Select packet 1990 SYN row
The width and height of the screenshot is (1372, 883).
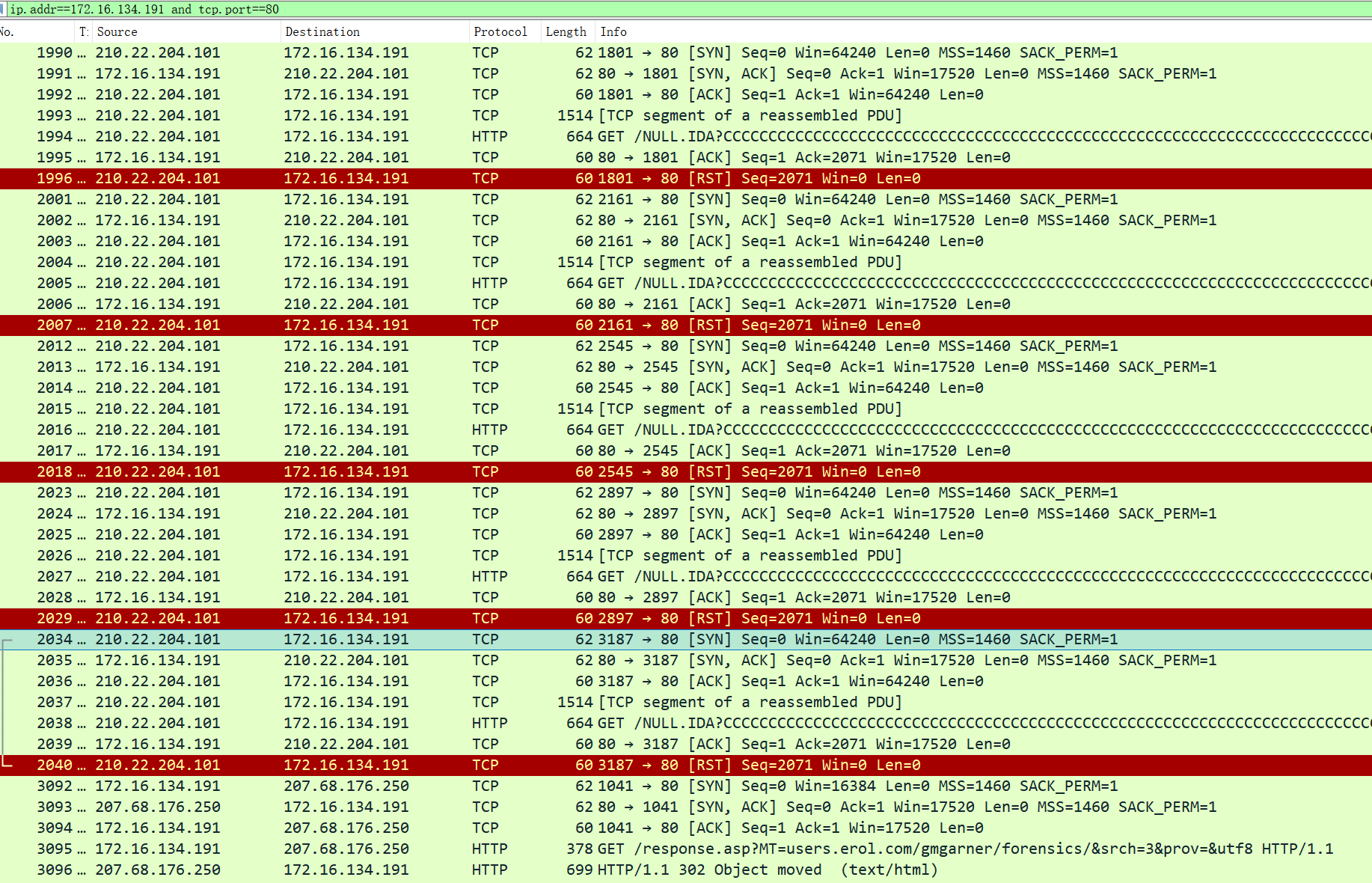(686, 52)
